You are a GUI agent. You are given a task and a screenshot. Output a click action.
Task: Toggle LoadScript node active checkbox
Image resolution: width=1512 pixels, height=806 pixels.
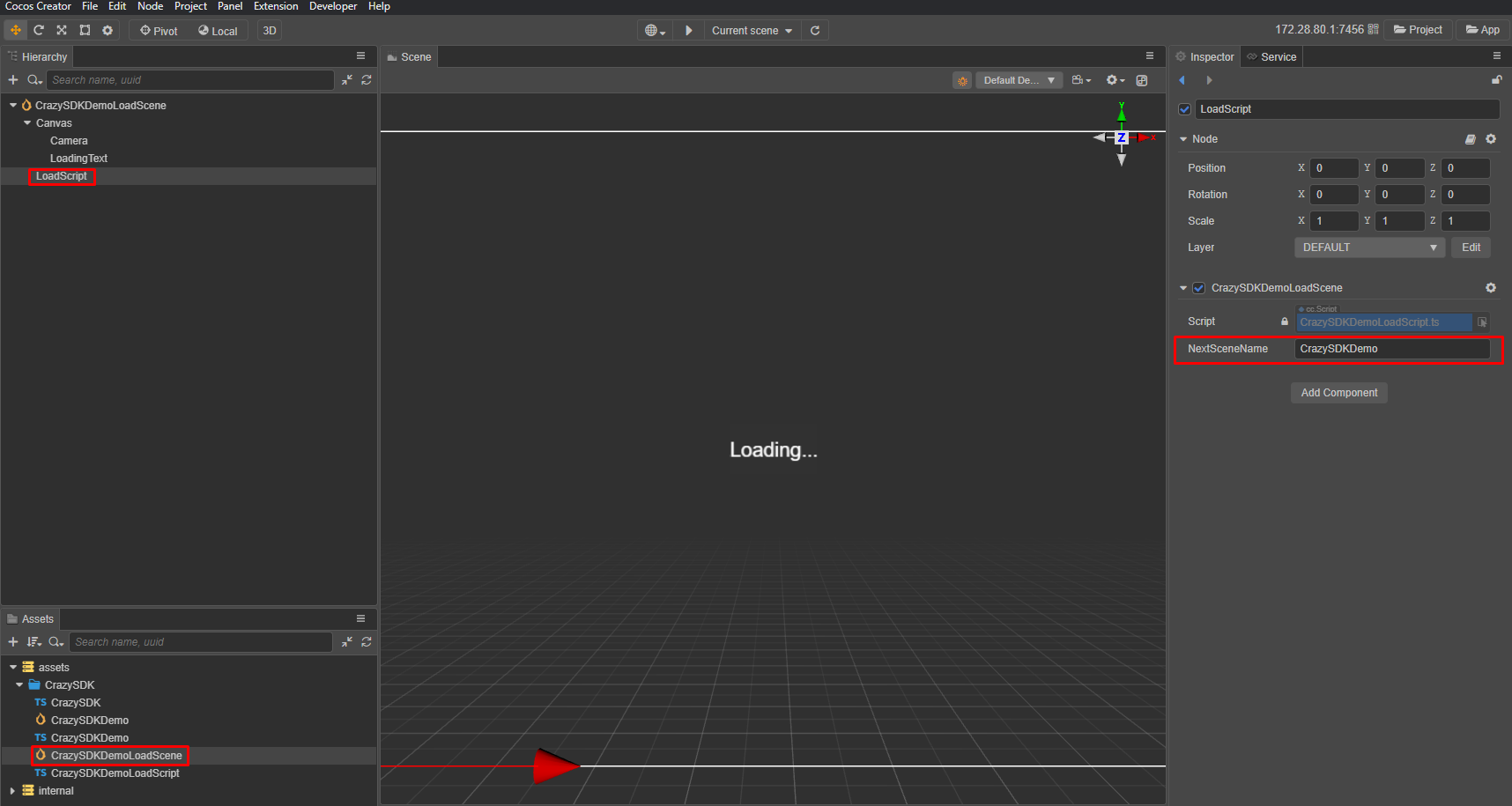tap(1185, 109)
